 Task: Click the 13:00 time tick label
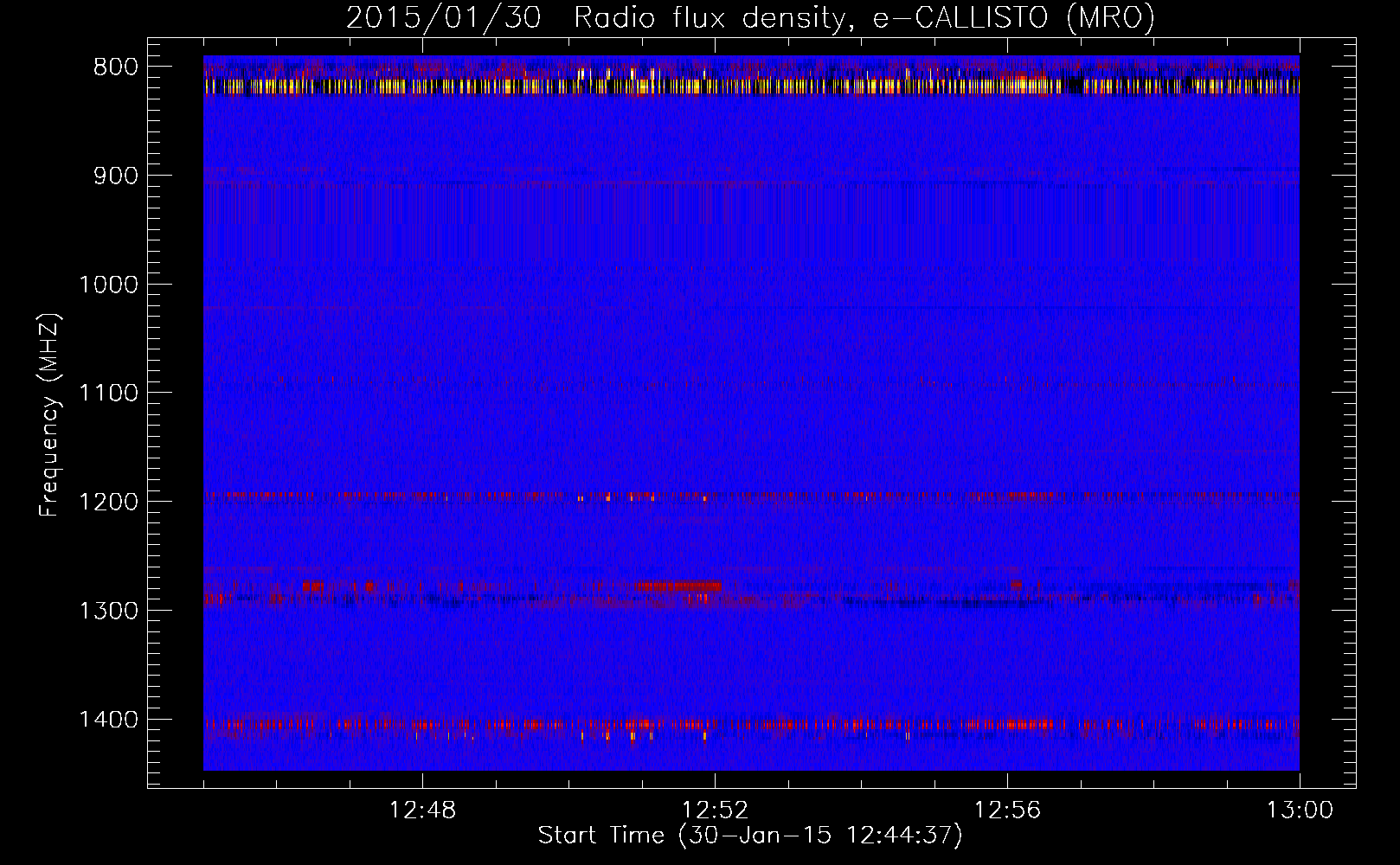[x=1300, y=811]
